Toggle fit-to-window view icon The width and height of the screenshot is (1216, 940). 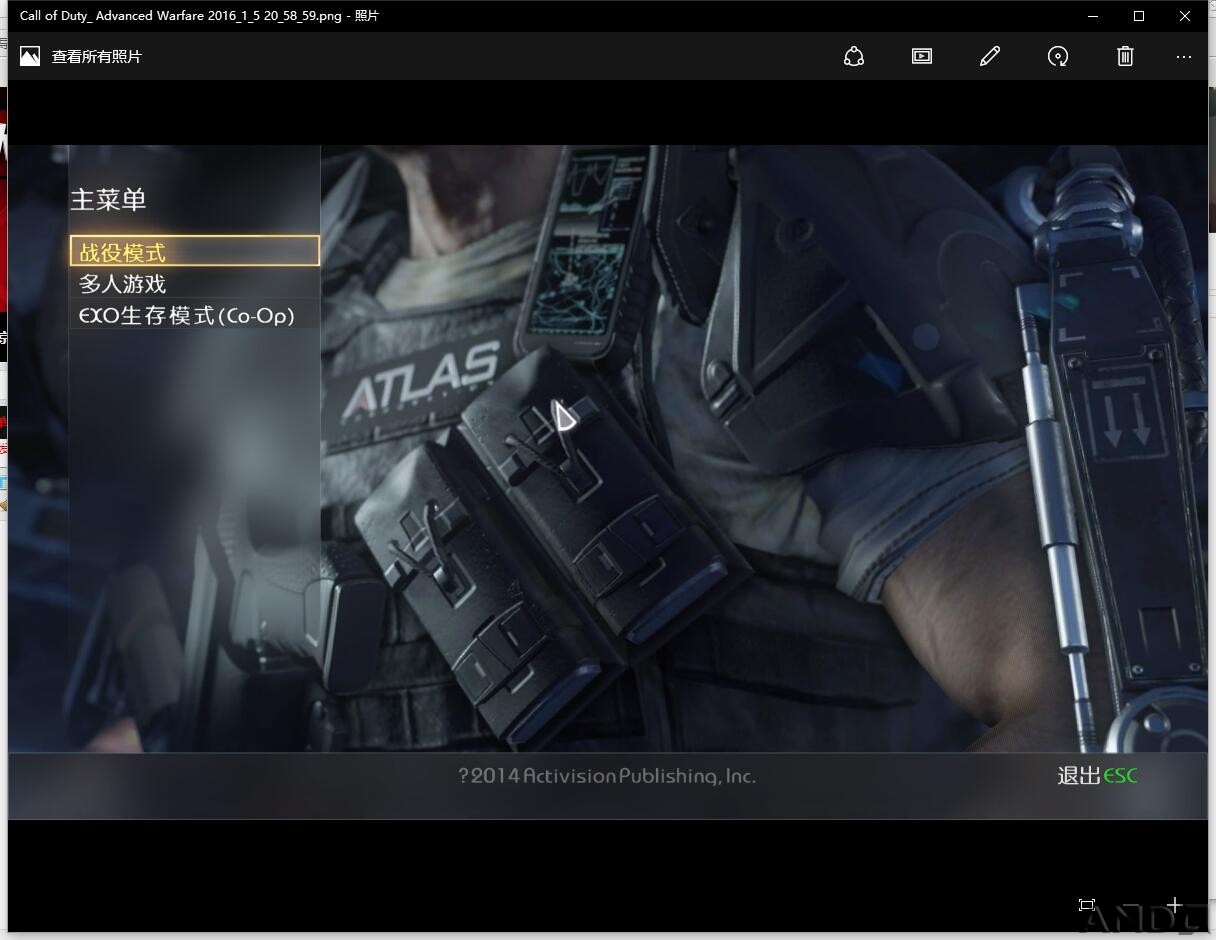coord(1087,905)
